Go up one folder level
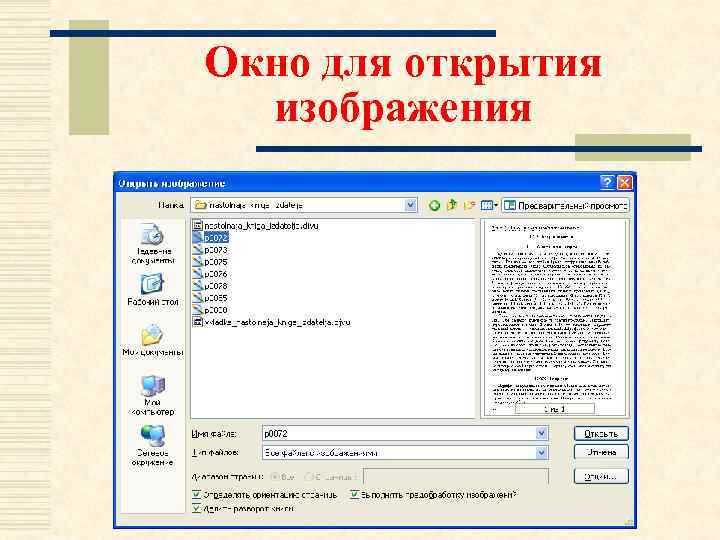The height and width of the screenshot is (540, 720). tap(452, 205)
